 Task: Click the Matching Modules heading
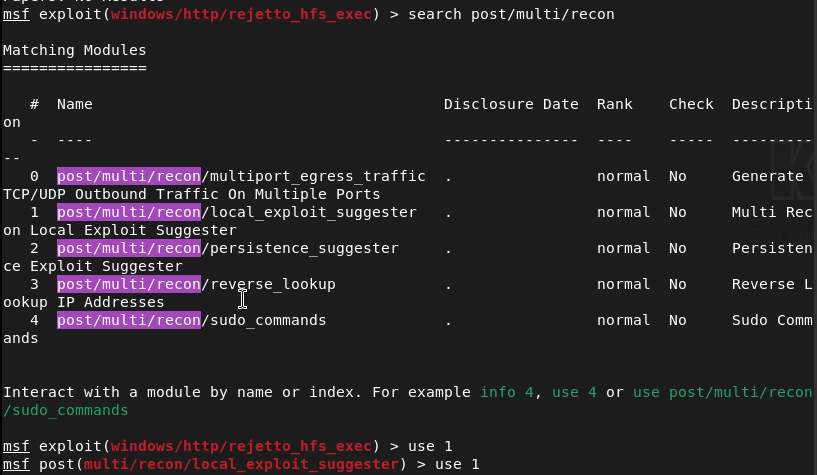[x=74, y=50]
